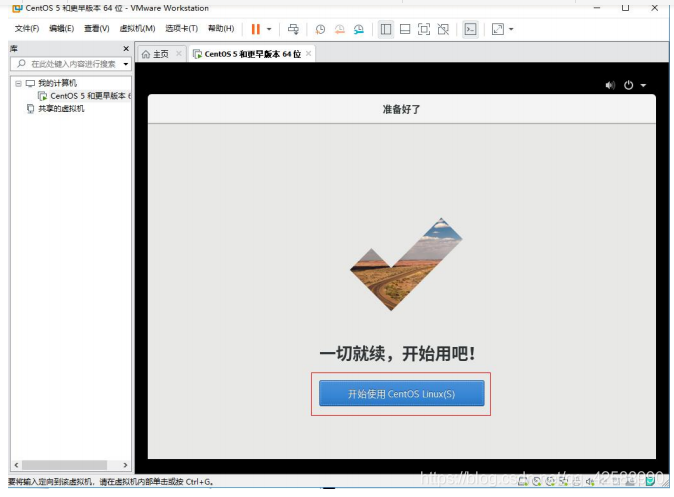This screenshot has width=674, height=497.
Task: Open the power options dropdown next to pause
Action: point(269,29)
